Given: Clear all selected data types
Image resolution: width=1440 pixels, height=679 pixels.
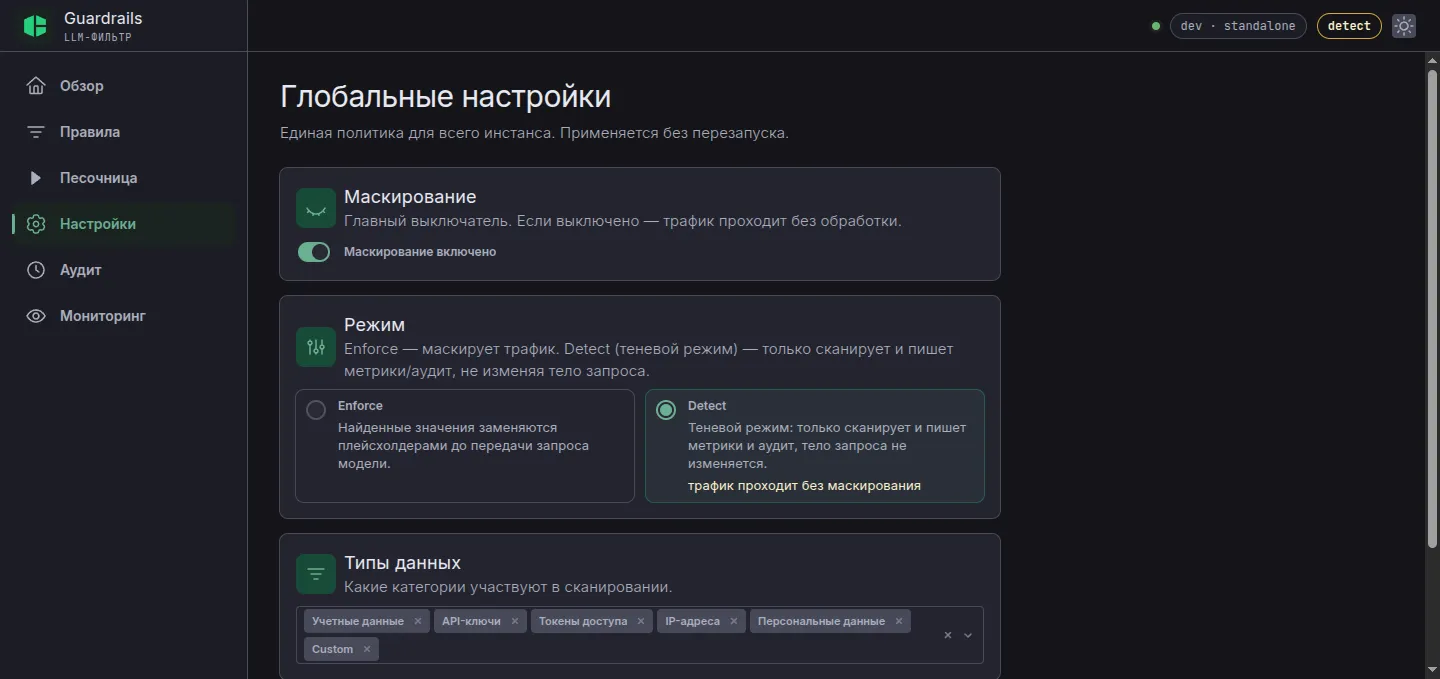Looking at the screenshot, I should tap(948, 635).
